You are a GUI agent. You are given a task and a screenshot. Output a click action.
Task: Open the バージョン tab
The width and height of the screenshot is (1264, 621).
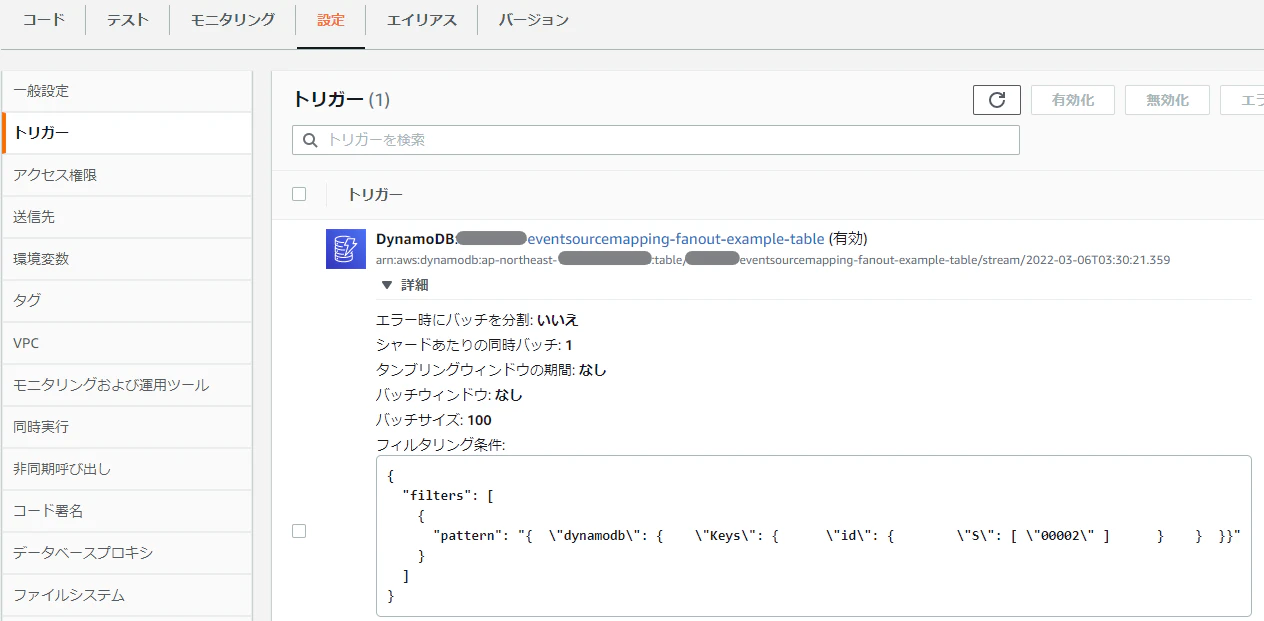[534, 20]
